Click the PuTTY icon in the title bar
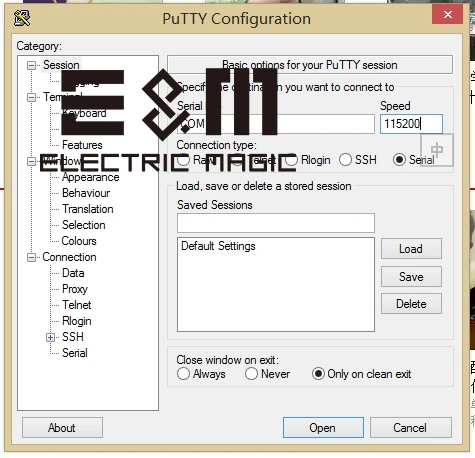The width and height of the screenshot is (475, 458). [x=22, y=18]
